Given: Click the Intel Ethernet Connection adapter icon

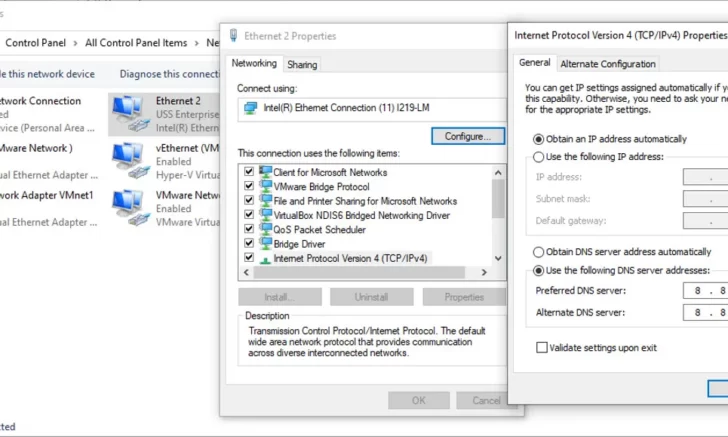Looking at the screenshot, I should 251,108.
